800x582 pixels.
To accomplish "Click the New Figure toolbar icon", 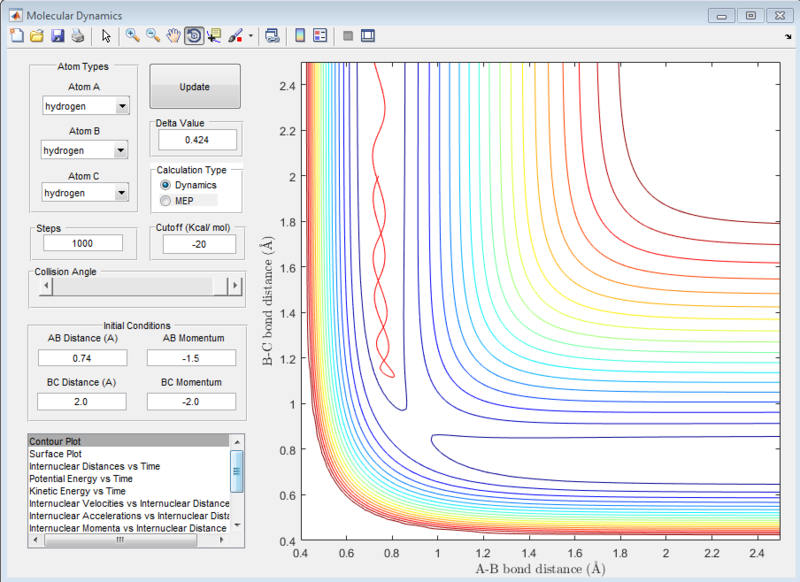I will 16,36.
